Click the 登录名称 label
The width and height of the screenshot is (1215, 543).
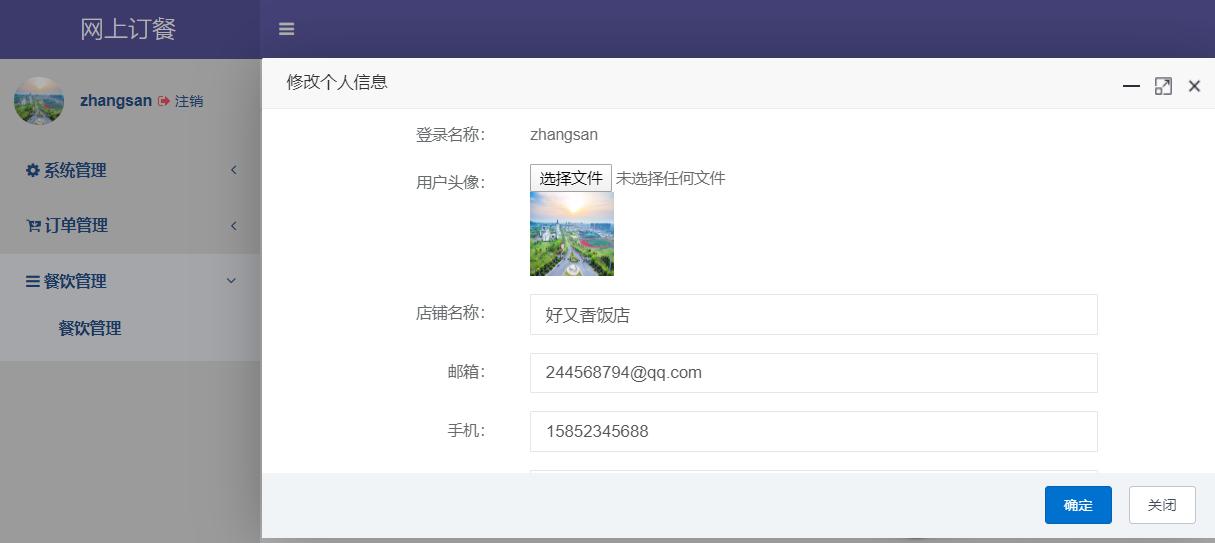coord(450,134)
